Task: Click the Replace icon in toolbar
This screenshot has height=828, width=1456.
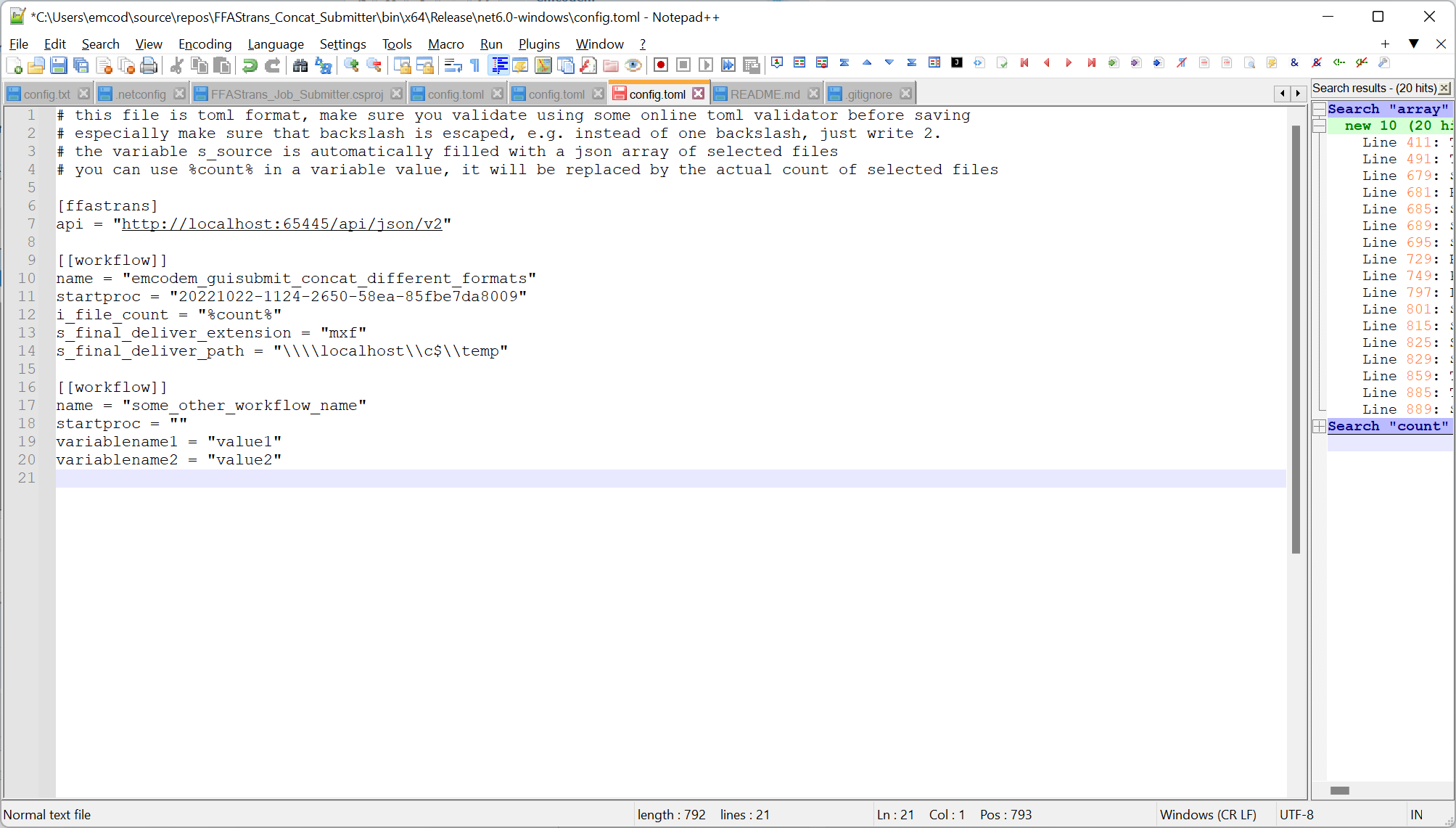Action: click(x=323, y=65)
